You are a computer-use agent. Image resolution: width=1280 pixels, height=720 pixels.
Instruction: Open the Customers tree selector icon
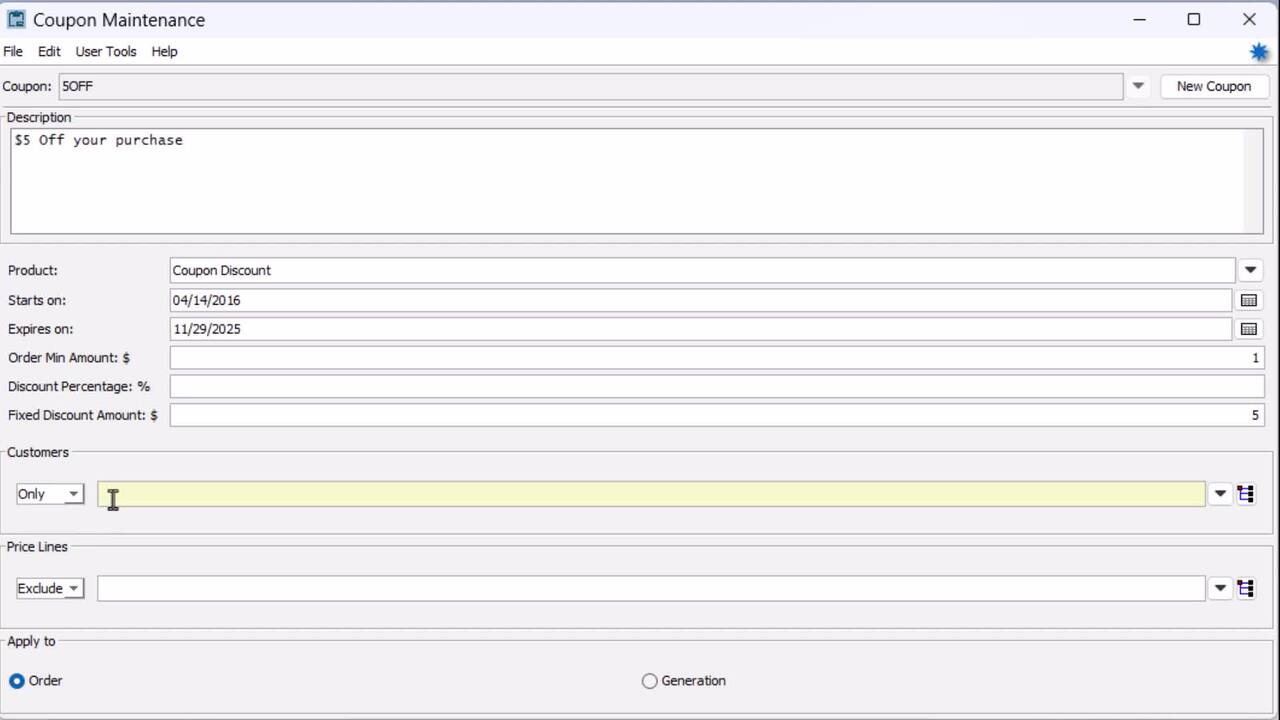coord(1246,494)
